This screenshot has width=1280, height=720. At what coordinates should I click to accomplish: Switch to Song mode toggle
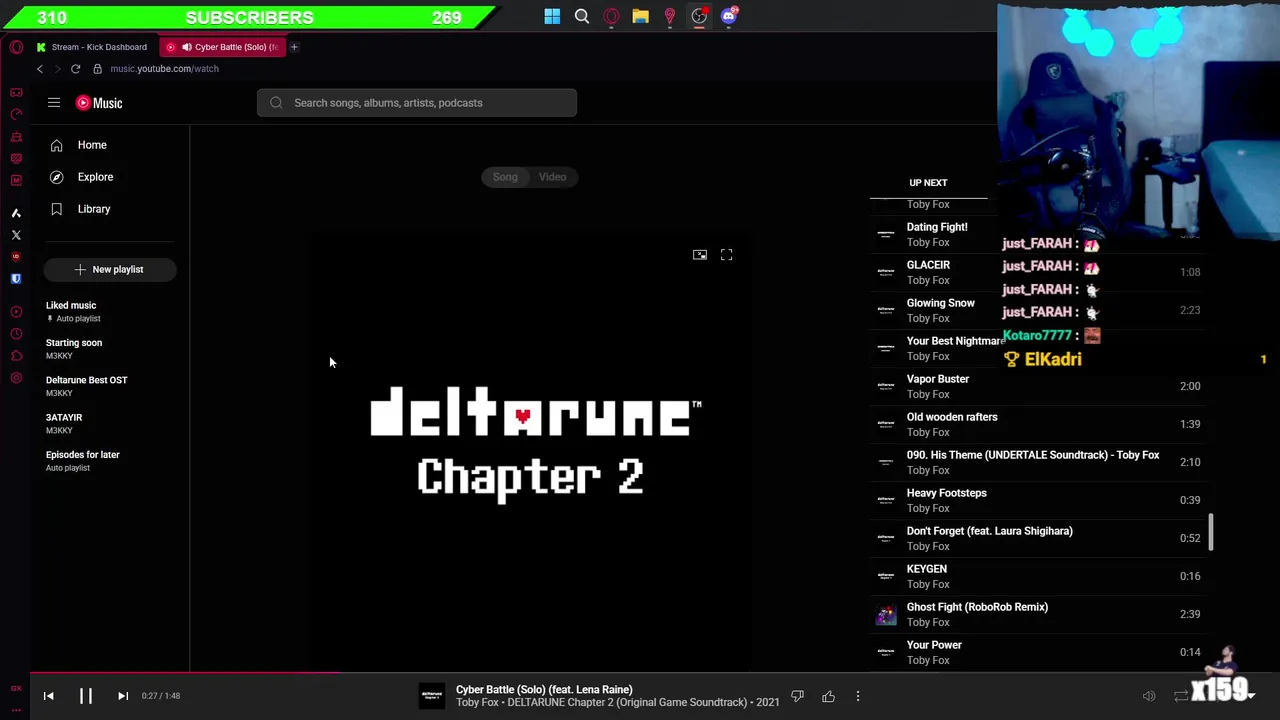pos(505,177)
